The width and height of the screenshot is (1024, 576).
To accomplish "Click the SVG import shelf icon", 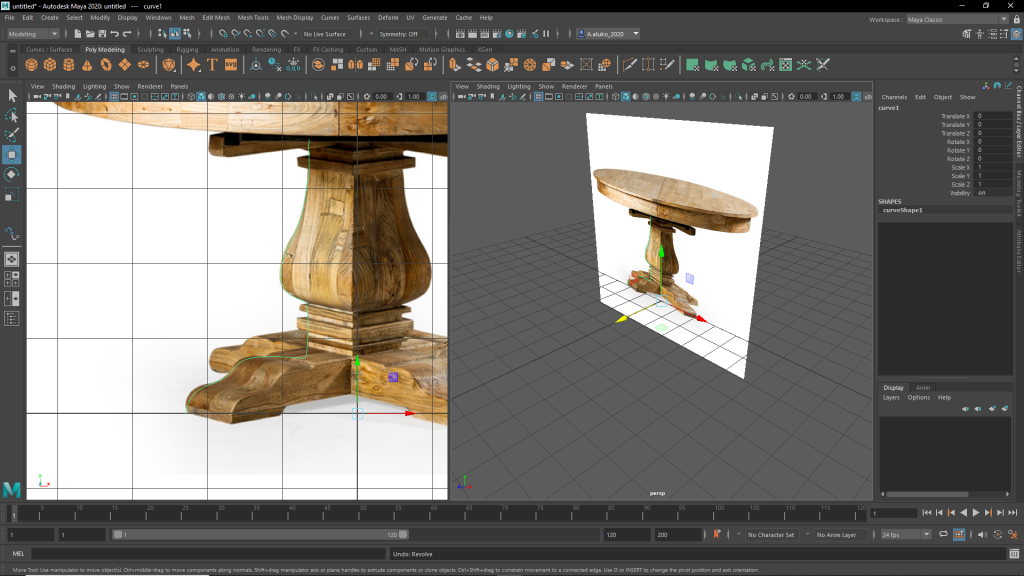I will pyautogui.click(x=231, y=65).
